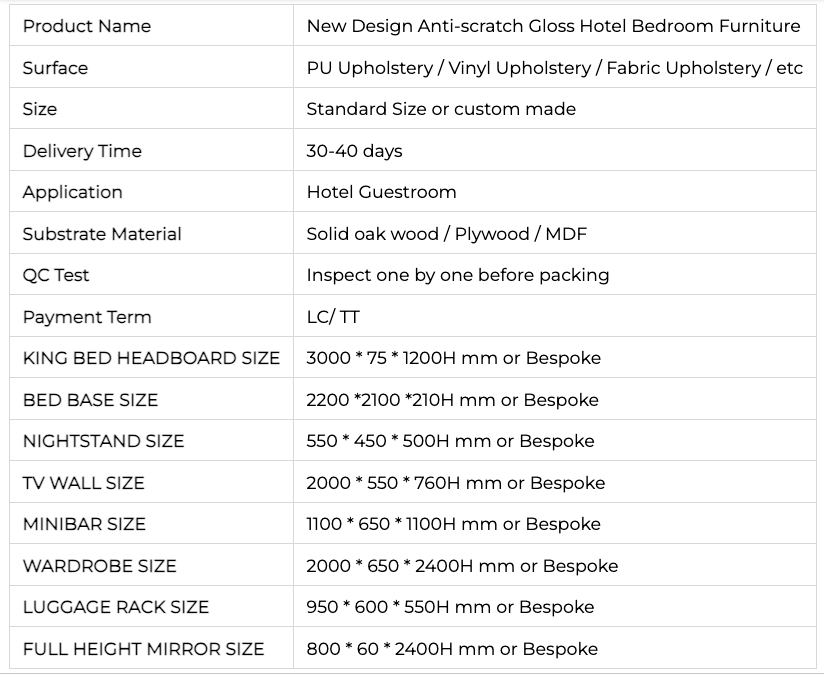Click the "Substrate Material" label
The height and width of the screenshot is (674, 824).
click(x=102, y=234)
